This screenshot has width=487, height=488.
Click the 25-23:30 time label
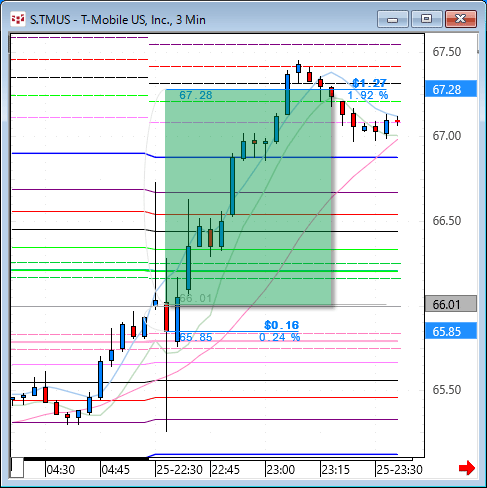pos(399,470)
